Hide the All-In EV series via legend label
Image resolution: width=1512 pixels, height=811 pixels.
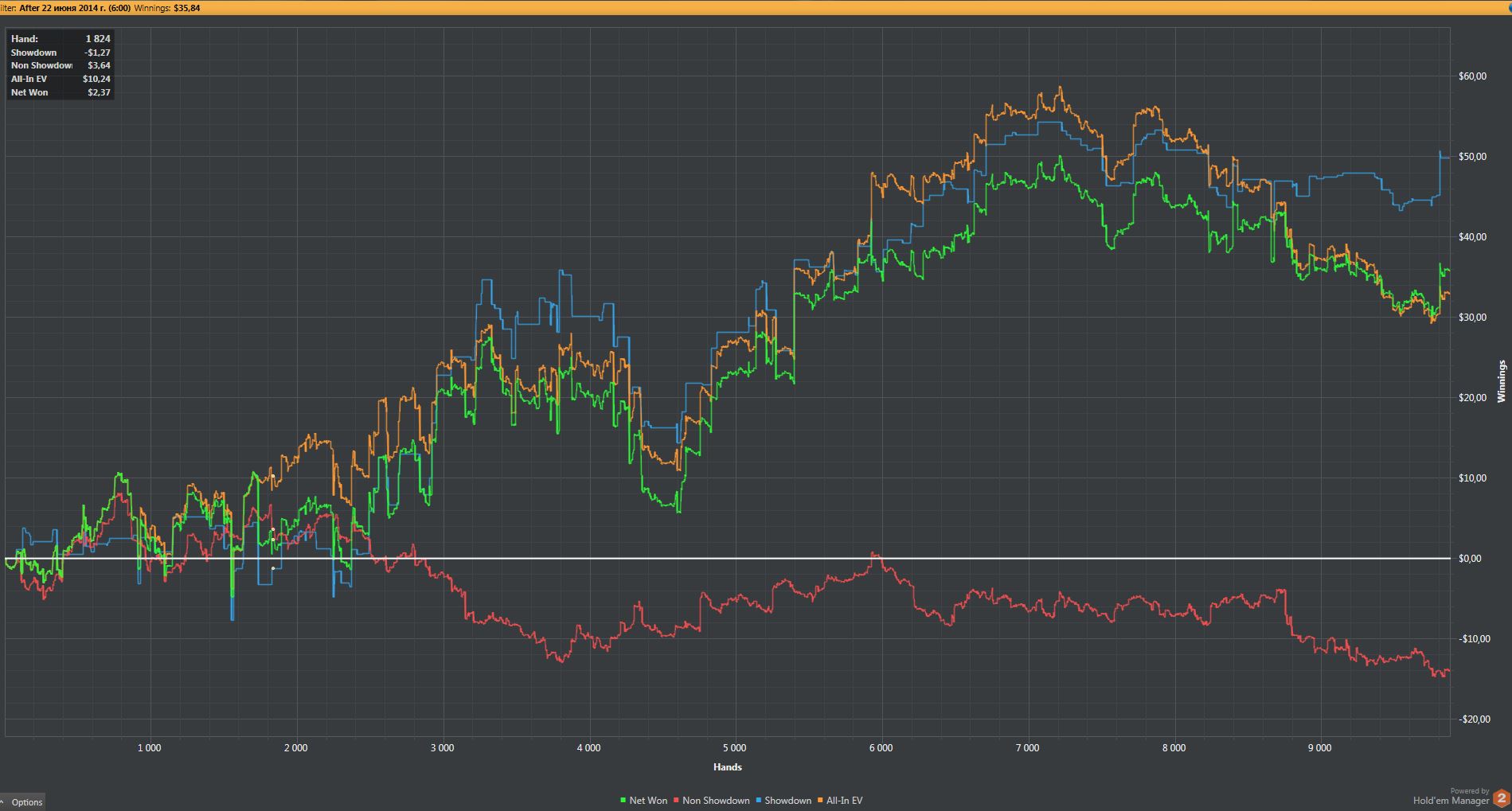844,801
